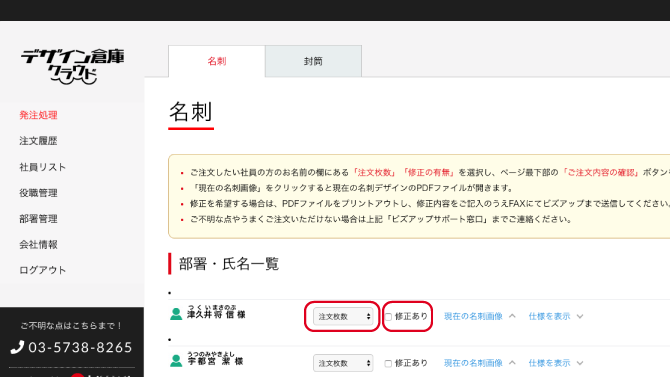
Task: Check 修正あり for 津久井将信
Action: click(388, 317)
